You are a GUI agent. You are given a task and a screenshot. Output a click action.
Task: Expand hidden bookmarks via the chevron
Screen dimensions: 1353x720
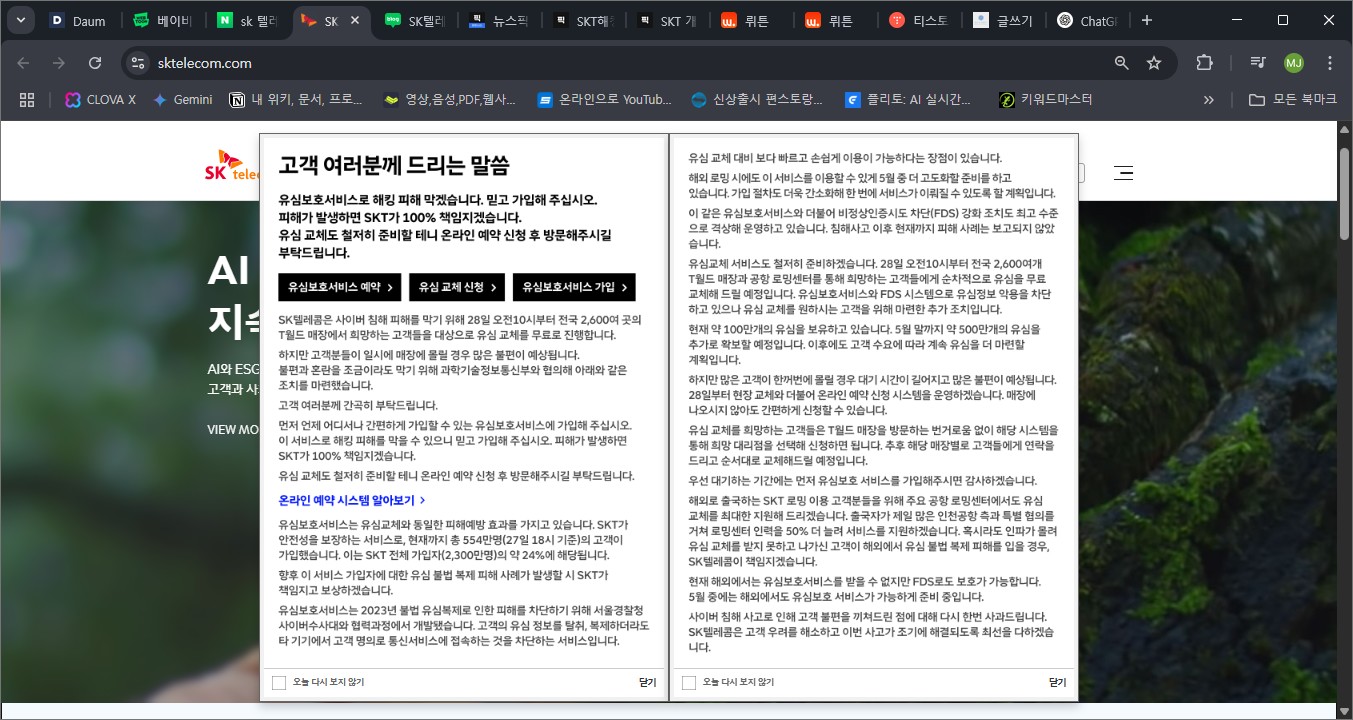pos(1208,99)
